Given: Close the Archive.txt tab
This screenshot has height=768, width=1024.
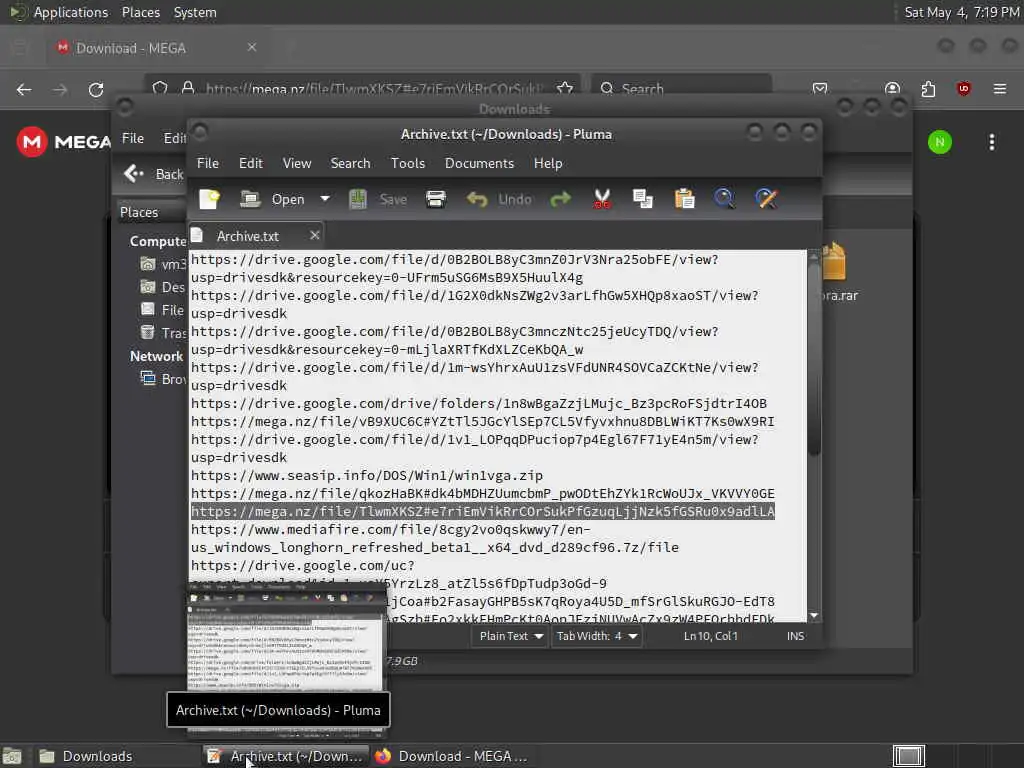Looking at the screenshot, I should coord(315,235).
